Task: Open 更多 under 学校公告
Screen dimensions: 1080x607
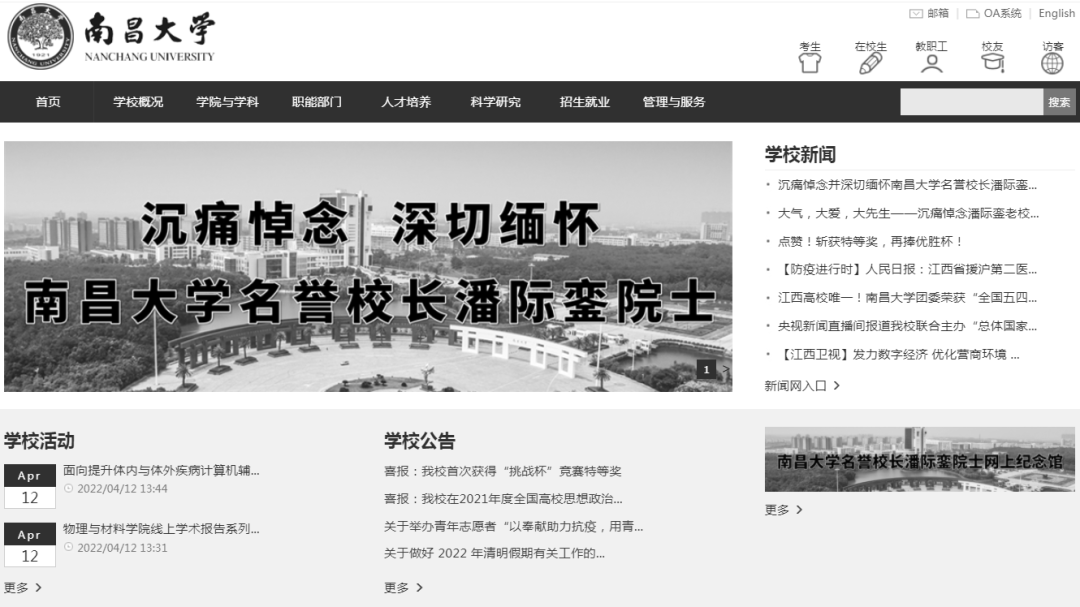Action: [x=403, y=588]
